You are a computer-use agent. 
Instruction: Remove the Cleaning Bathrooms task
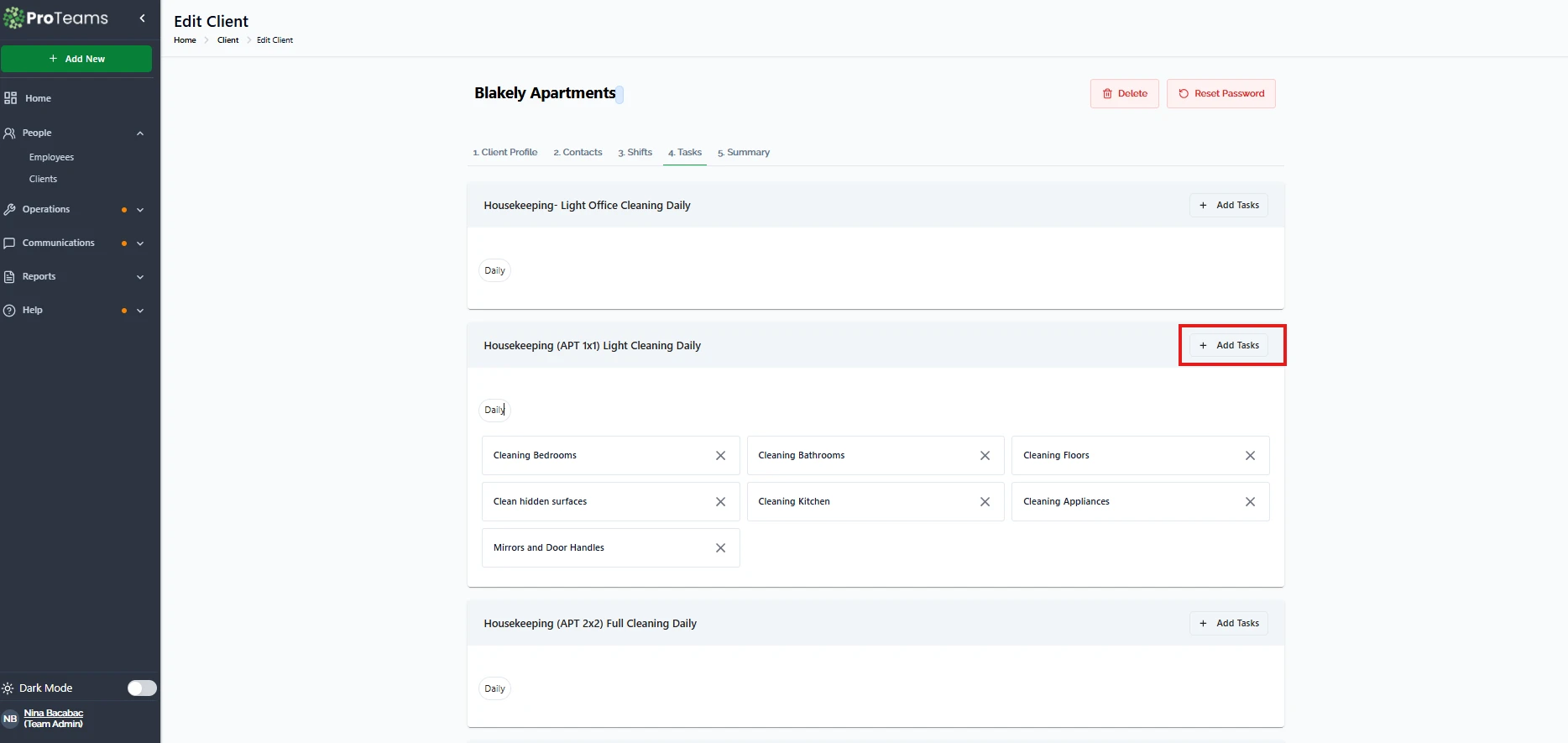(985, 456)
